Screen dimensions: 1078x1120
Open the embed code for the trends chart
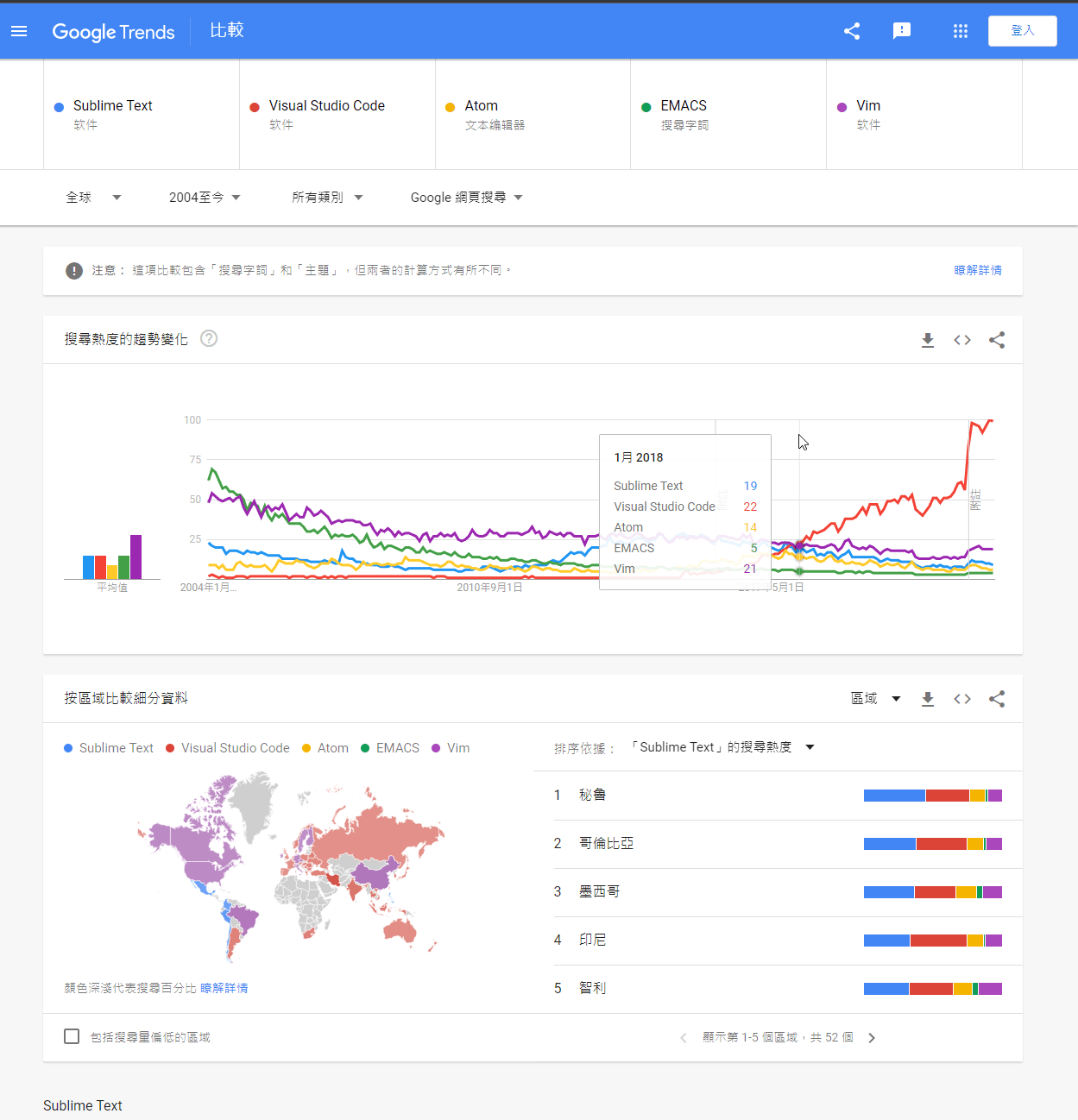pyautogui.click(x=961, y=340)
